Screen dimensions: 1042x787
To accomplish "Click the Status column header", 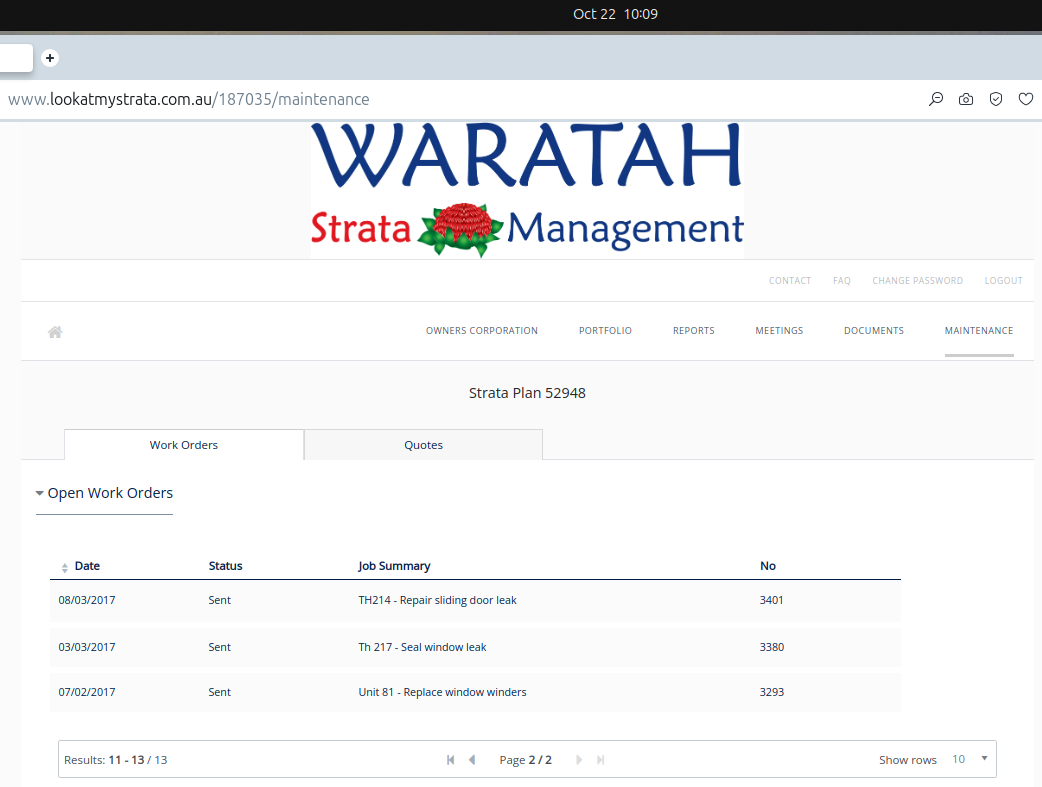I will pyautogui.click(x=225, y=566).
